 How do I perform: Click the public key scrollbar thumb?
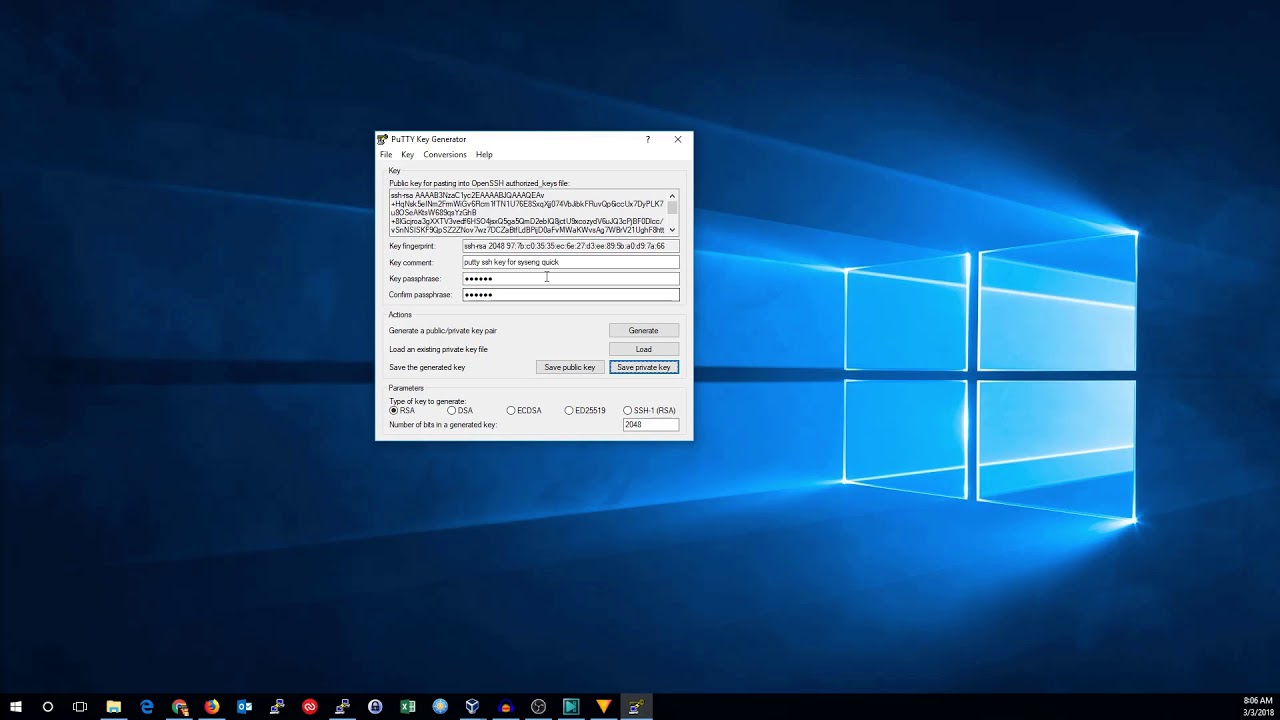(x=672, y=207)
